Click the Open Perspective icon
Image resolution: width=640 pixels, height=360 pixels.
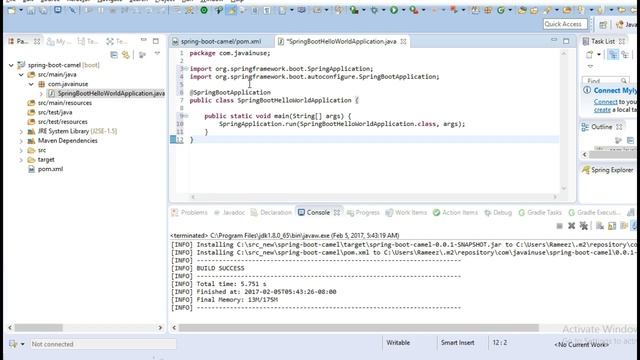[x=603, y=25]
